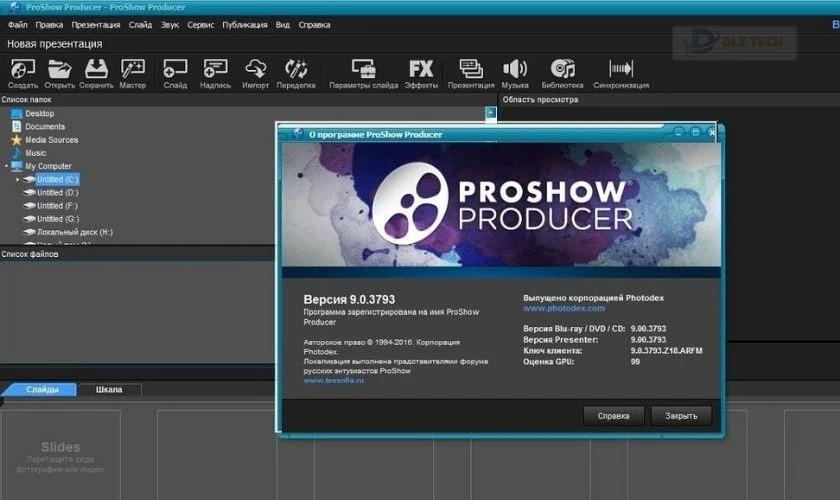The image size is (840, 500).
Task: Click the Версия 9.0.3793 text
Action: pos(349,299)
